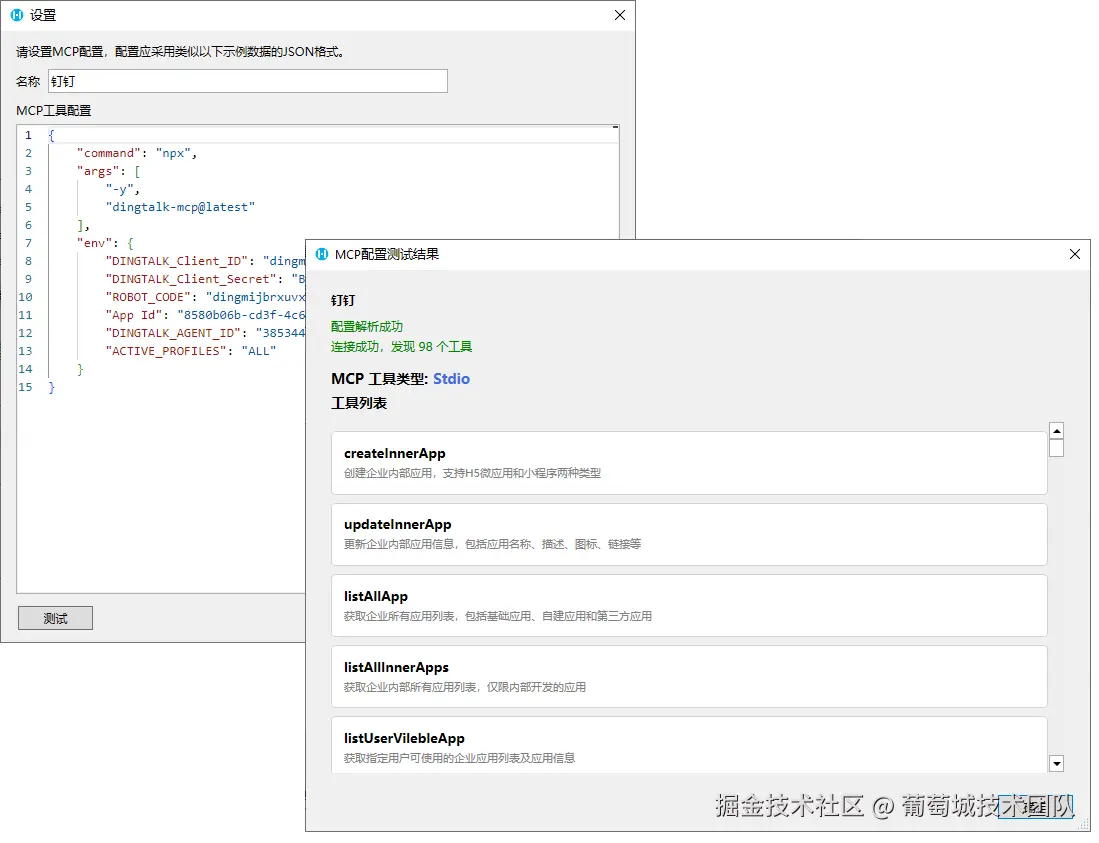Click the 工具列表 heading
This screenshot has width=1099, height=843.
tap(359, 404)
